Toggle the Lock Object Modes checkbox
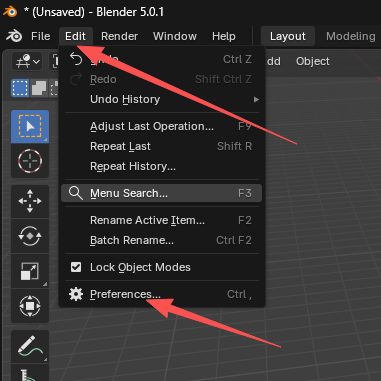 [x=76, y=267]
